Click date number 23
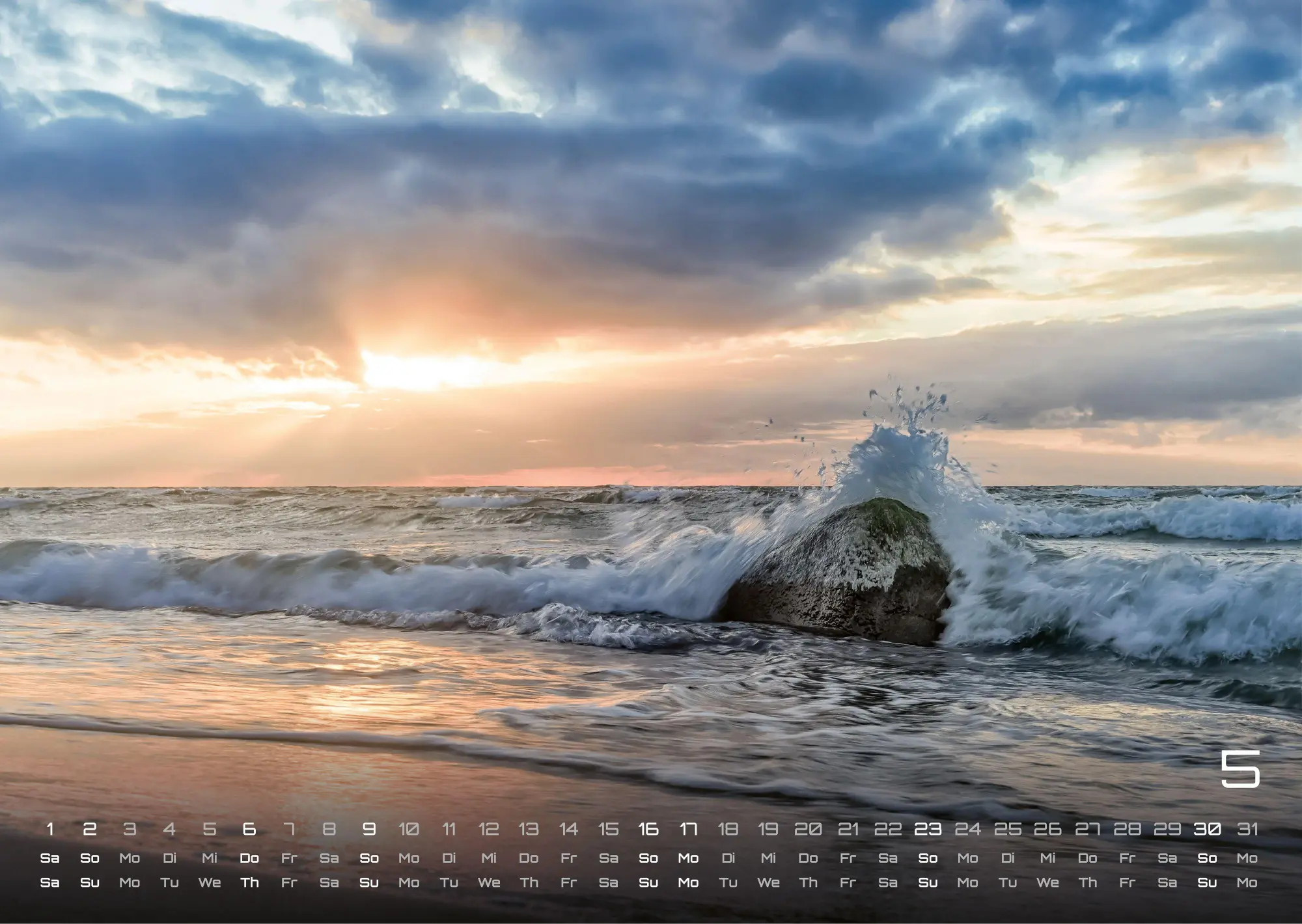The width and height of the screenshot is (1302, 924). (x=928, y=829)
